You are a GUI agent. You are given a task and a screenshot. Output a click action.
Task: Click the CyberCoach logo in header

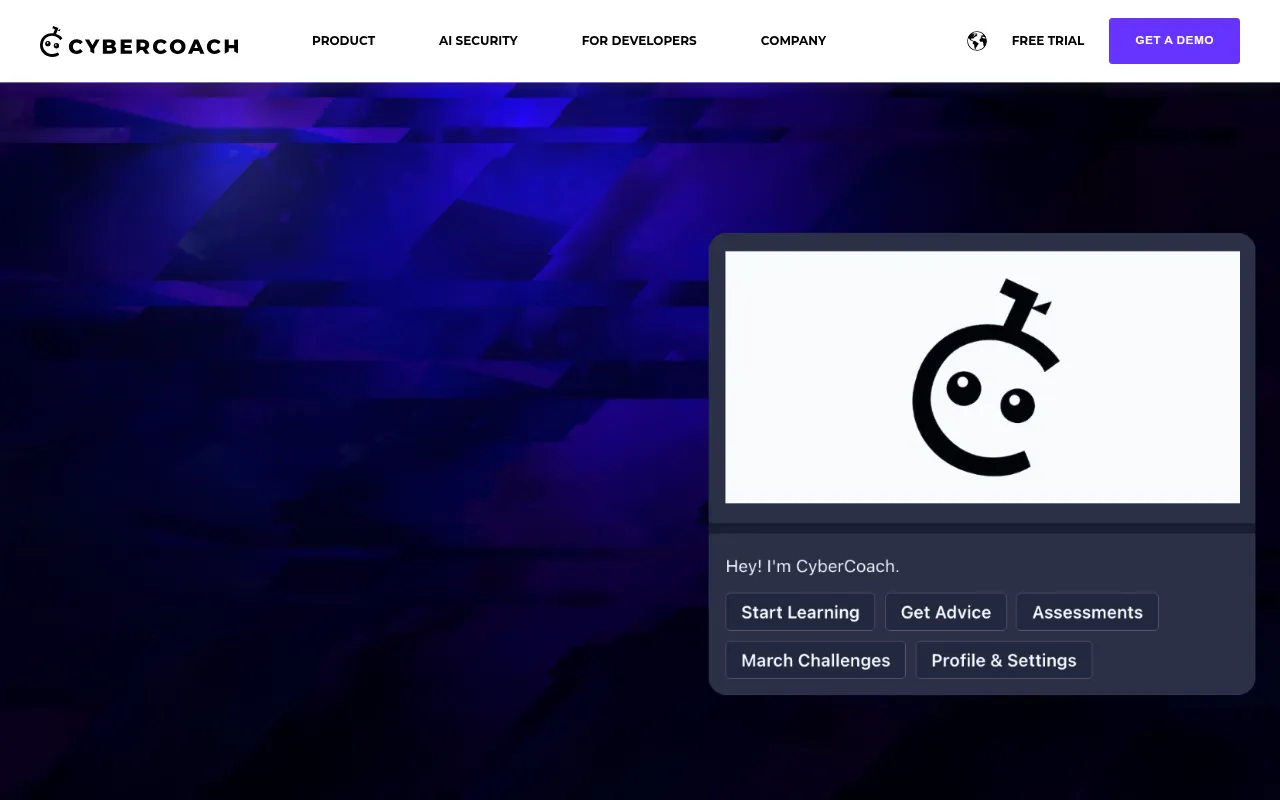(139, 42)
